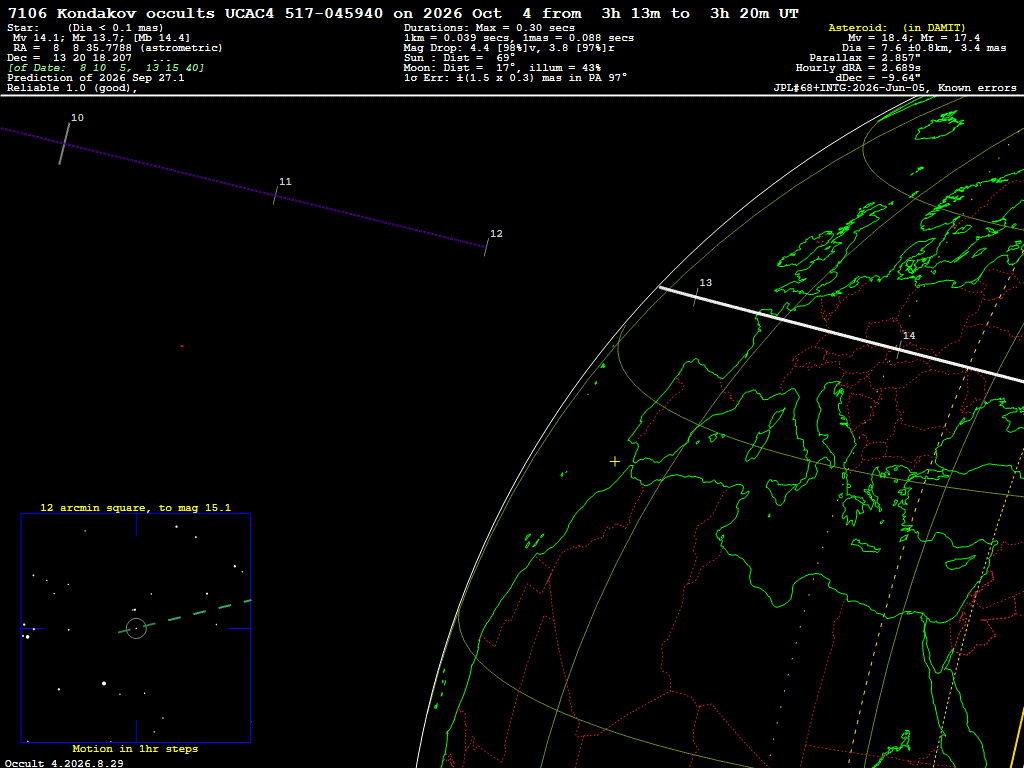
Task: Click the 'Prediction of 2026 Sep 27.1' text
Action: 95,78
